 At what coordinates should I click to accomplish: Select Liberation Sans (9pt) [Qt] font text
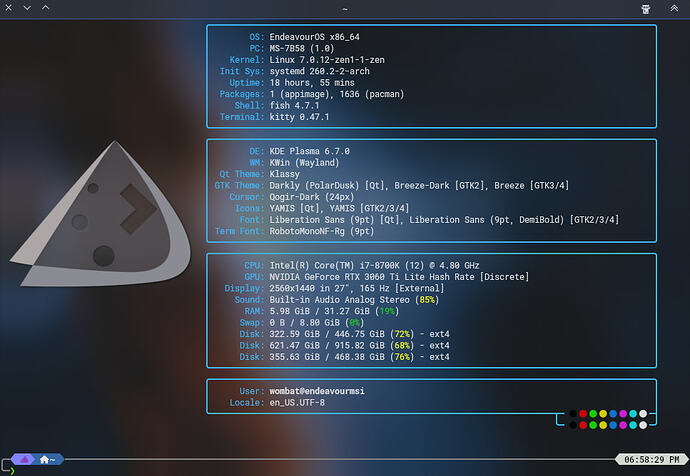pyautogui.click(x=335, y=220)
